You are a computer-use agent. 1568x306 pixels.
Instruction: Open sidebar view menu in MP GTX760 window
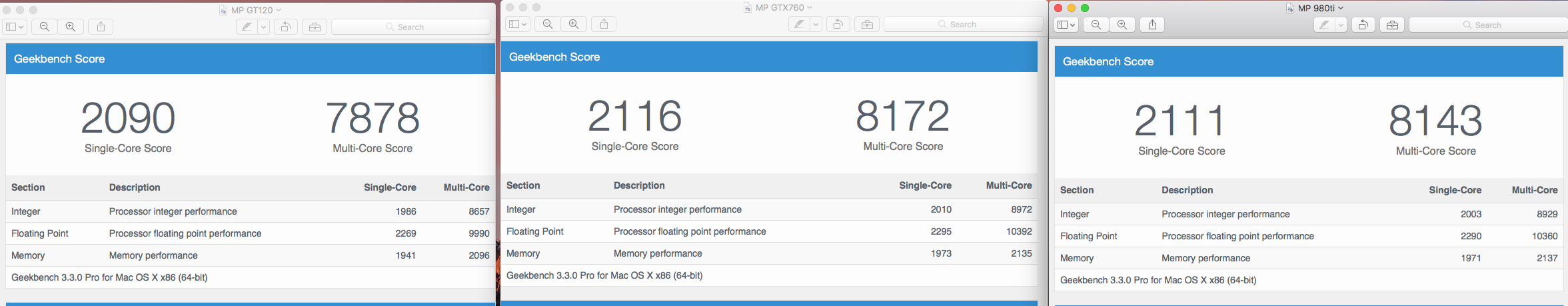point(518,24)
